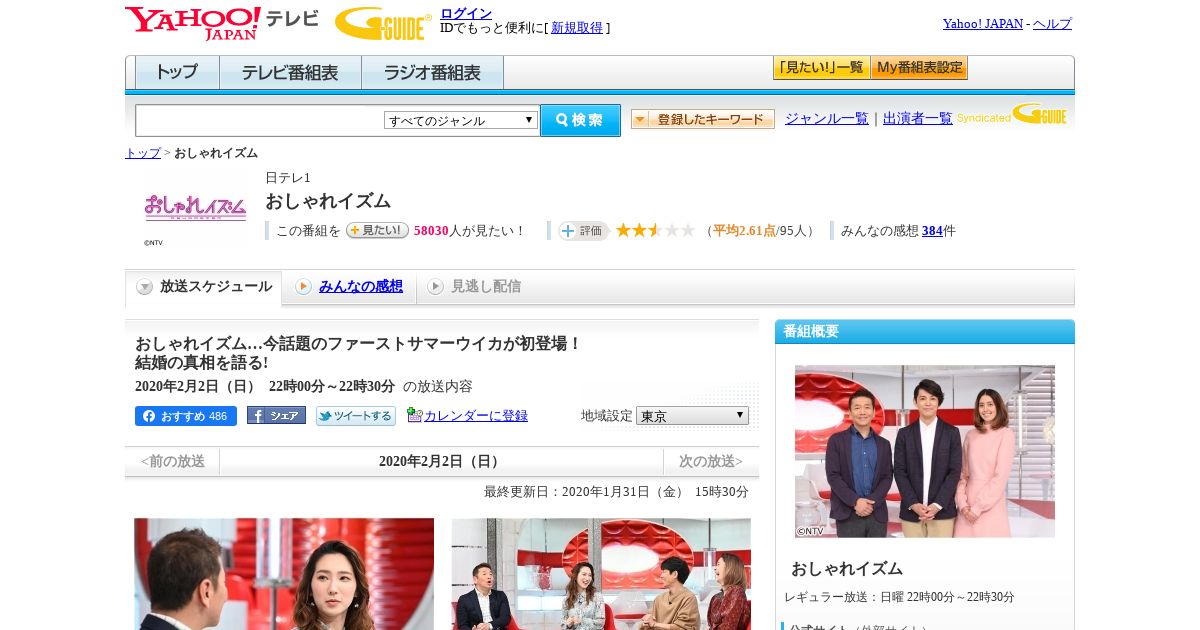Click the 検索 search button
This screenshot has width=1200, height=630.
pyautogui.click(x=580, y=120)
